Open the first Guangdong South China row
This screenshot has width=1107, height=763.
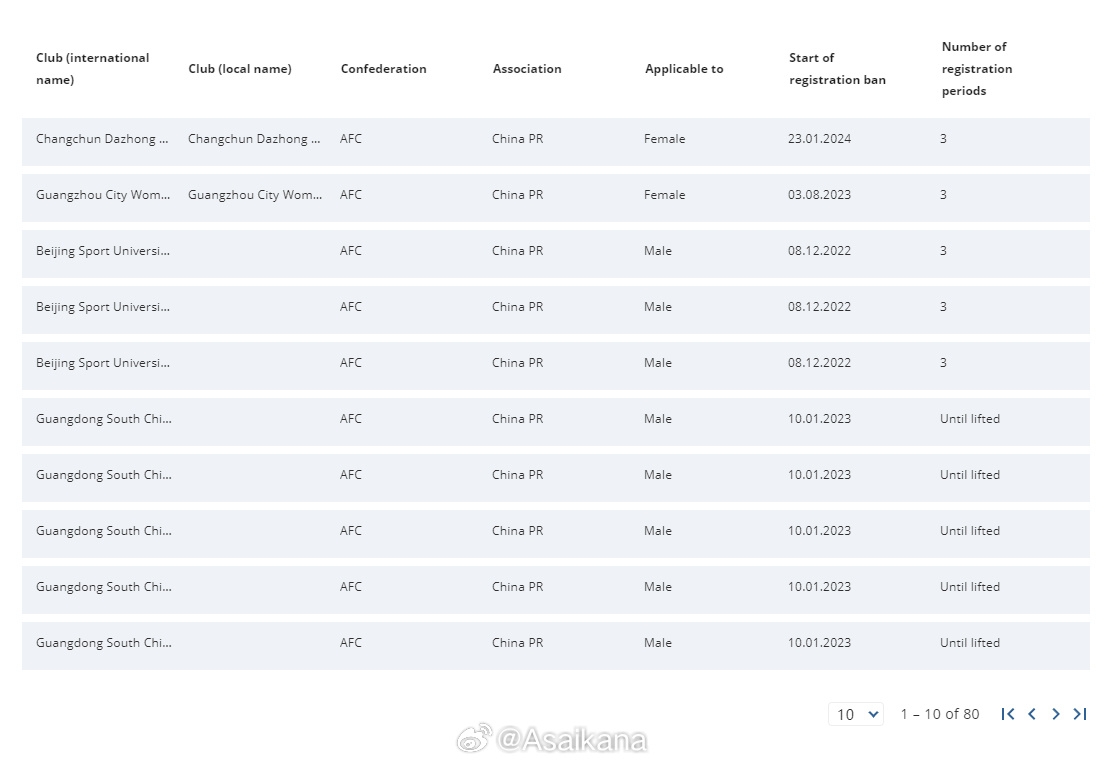(556, 421)
